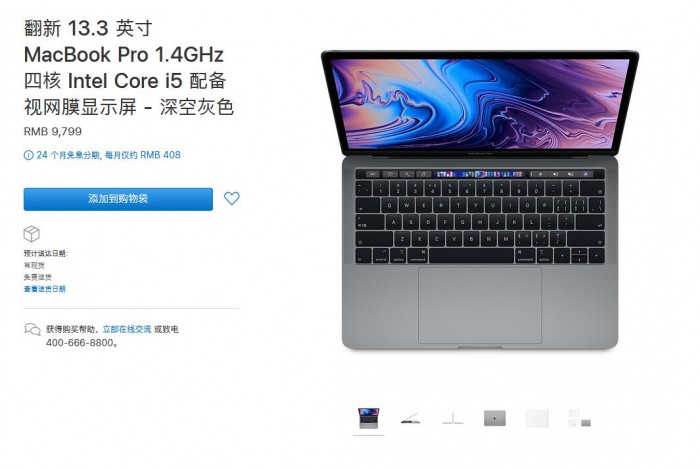700x469 pixels.
Task: Click the large MacBook Pro product image
Action: [480, 199]
